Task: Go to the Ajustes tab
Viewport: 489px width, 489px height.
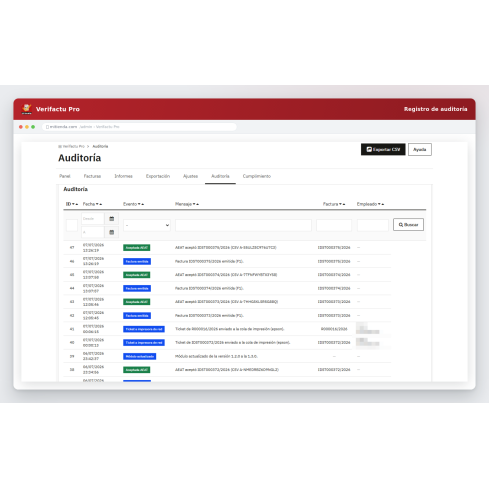Action: tap(190, 176)
